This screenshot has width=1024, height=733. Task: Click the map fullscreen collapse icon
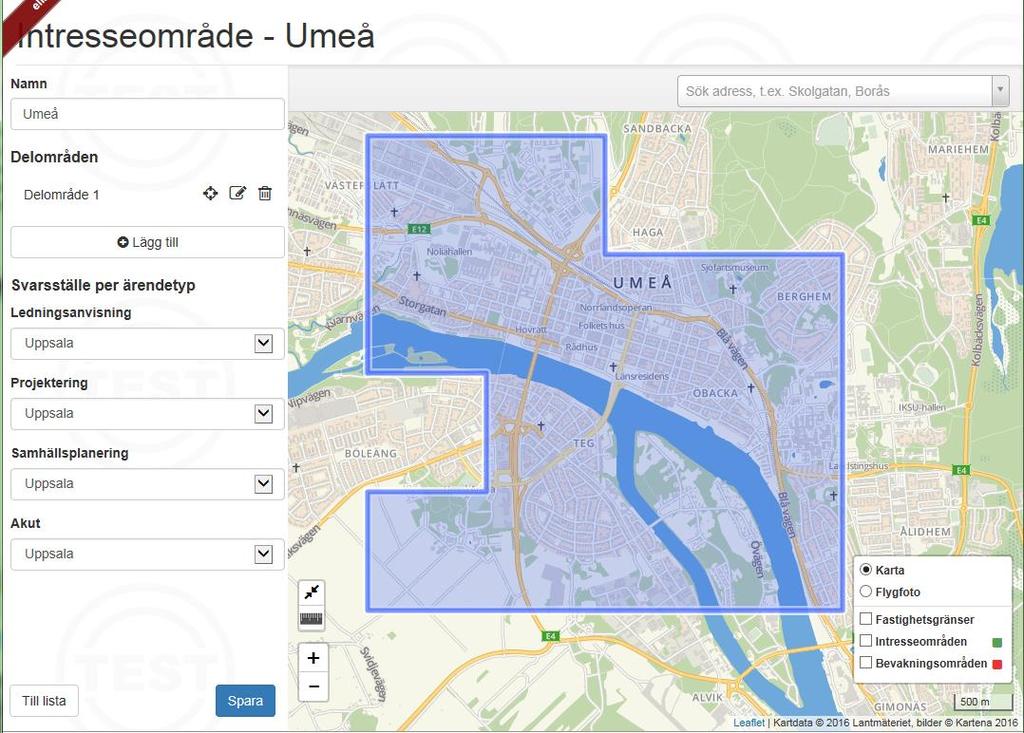click(312, 592)
